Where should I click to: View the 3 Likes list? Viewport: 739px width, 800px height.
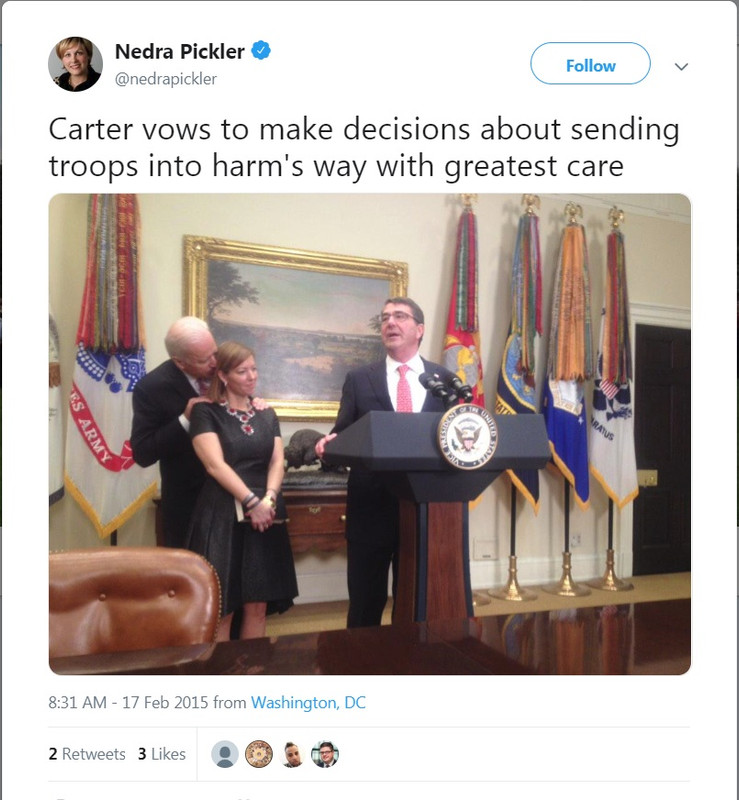162,754
